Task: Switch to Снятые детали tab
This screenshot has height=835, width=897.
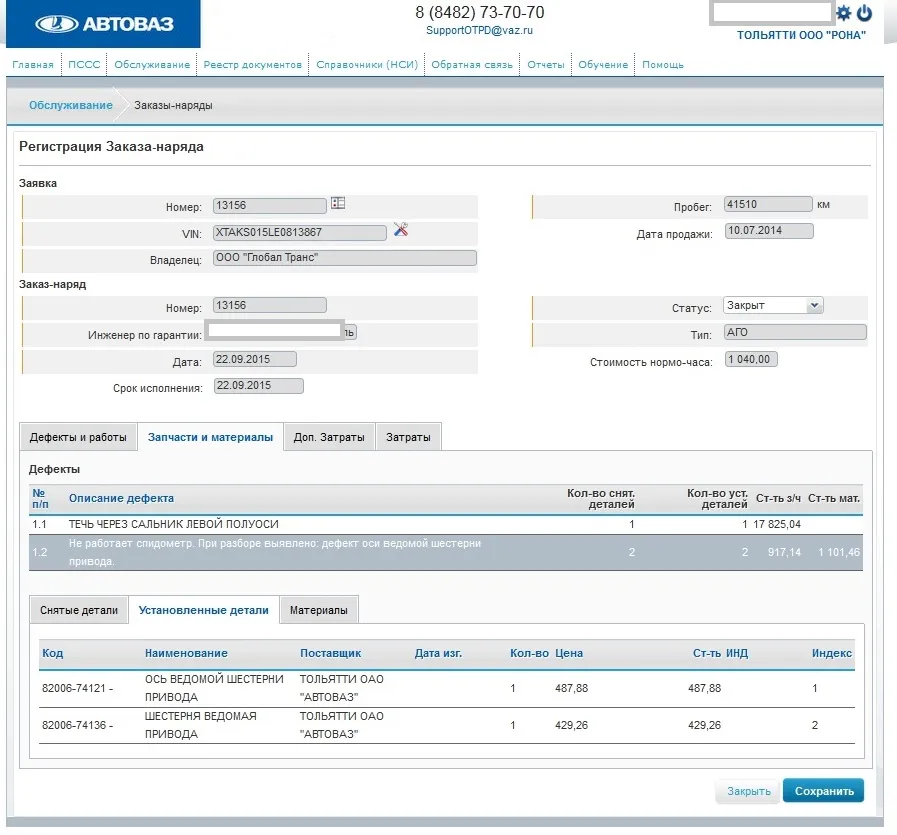Action: 79,610
